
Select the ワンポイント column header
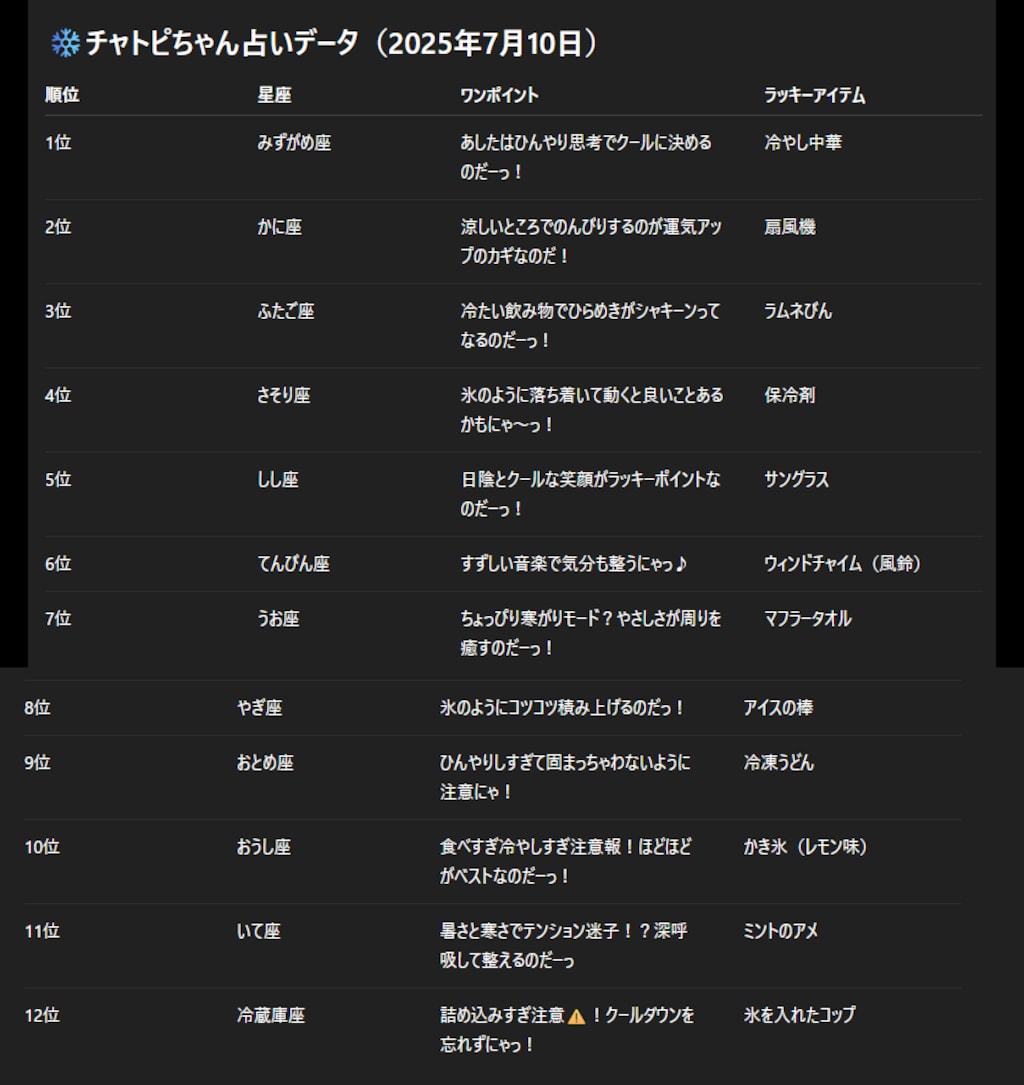click(x=499, y=95)
